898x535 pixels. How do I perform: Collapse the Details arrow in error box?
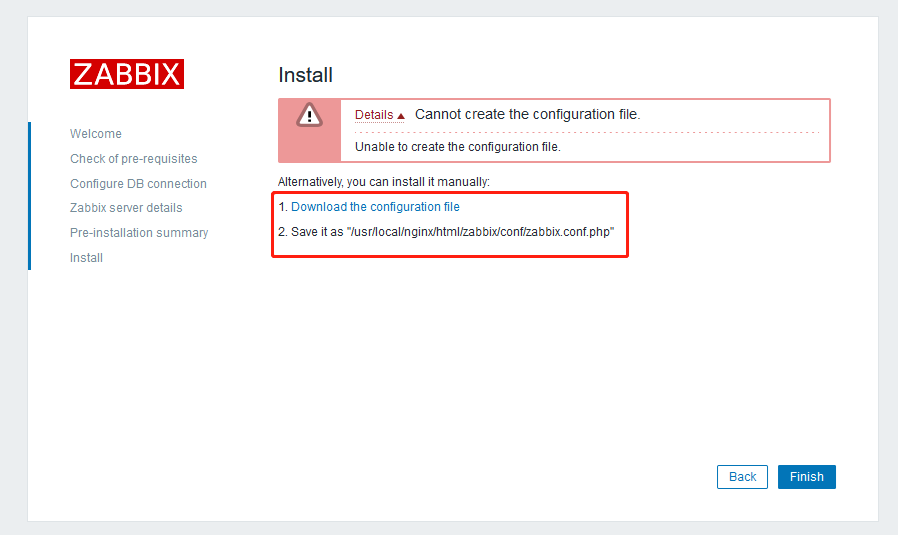pyautogui.click(x=401, y=116)
